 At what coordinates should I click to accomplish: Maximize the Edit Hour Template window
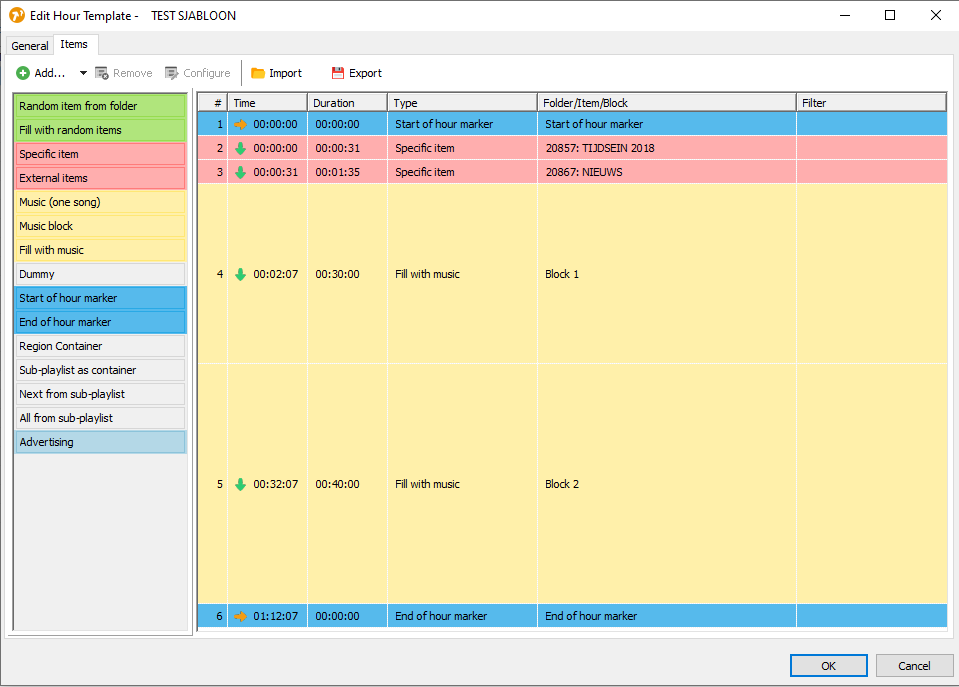(890, 15)
